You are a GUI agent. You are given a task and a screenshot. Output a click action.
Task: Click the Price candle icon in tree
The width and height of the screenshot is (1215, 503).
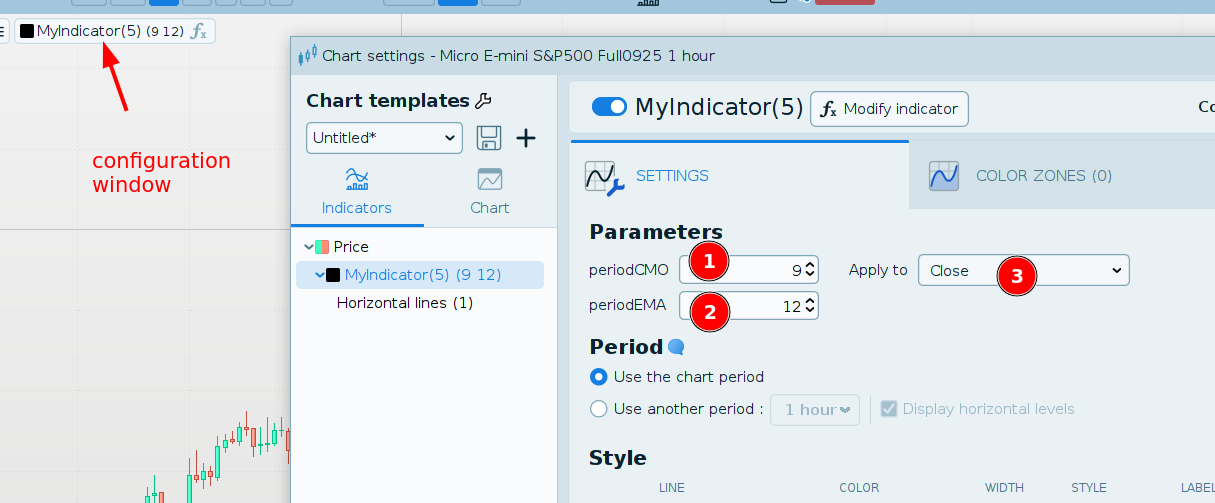click(x=322, y=247)
